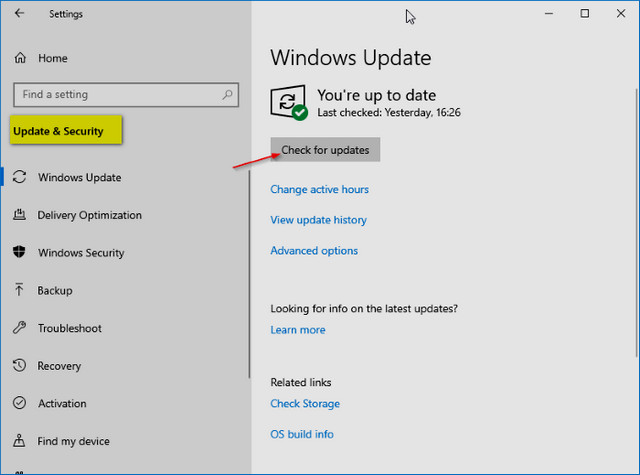640x475 pixels.
Task: Click the Windows Update sync arrows icon
Action: point(19,177)
